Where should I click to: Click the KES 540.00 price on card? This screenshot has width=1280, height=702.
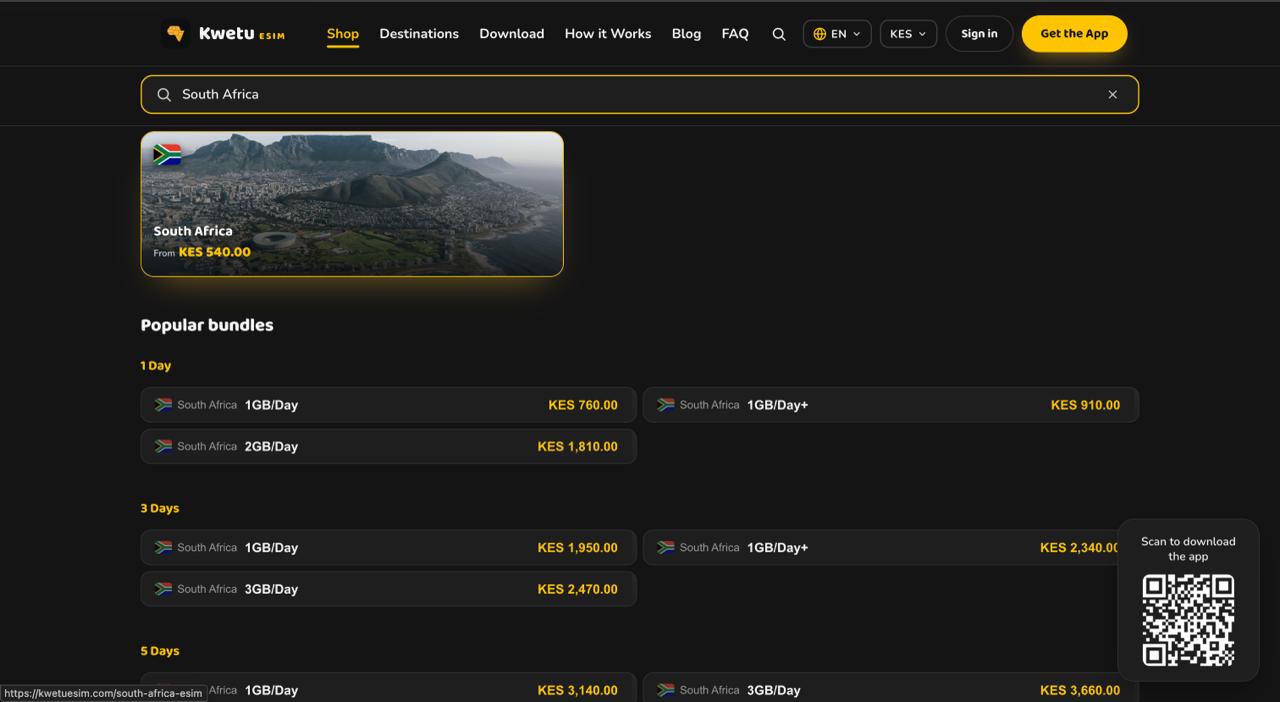coord(215,252)
